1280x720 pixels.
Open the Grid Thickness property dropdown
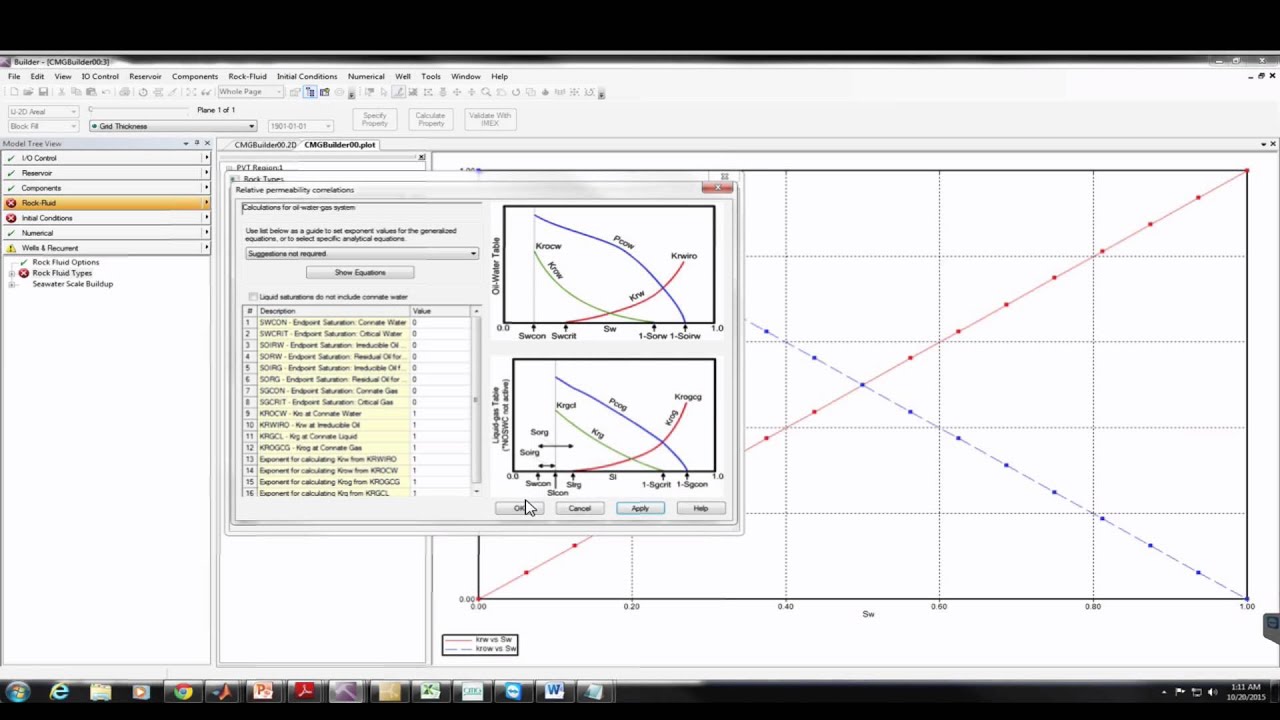point(173,126)
